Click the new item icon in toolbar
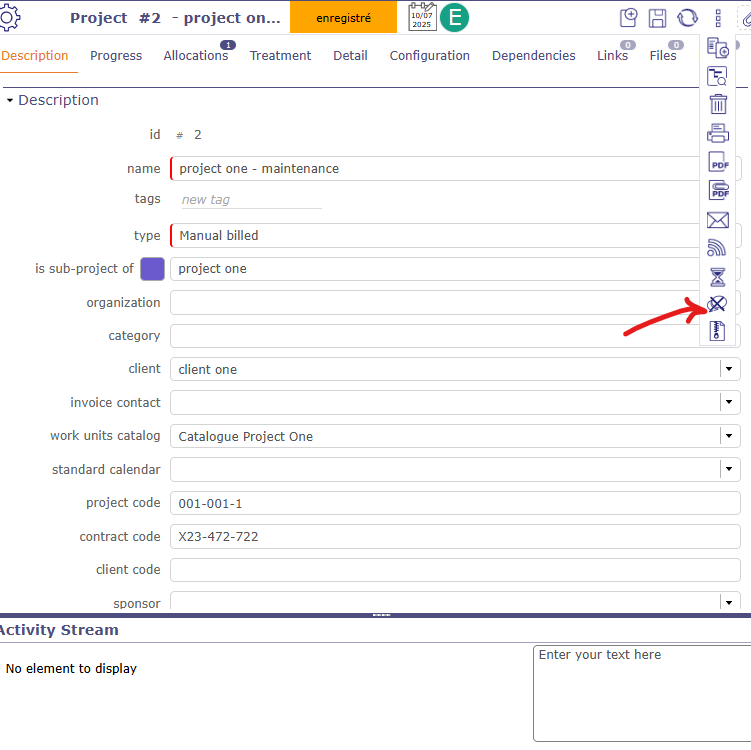 pyautogui.click(x=629, y=18)
